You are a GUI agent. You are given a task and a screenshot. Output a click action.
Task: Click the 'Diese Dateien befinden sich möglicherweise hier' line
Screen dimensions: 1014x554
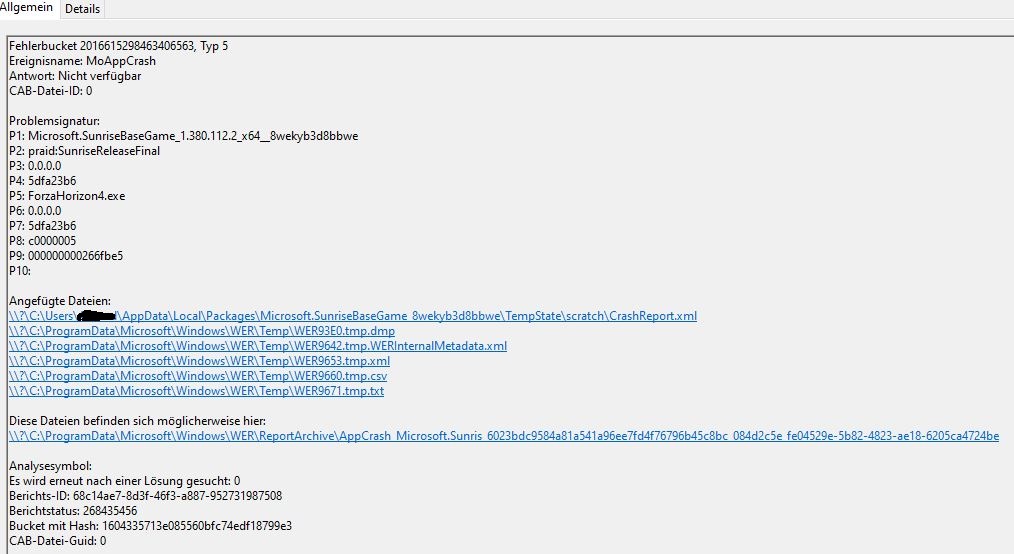(137, 421)
